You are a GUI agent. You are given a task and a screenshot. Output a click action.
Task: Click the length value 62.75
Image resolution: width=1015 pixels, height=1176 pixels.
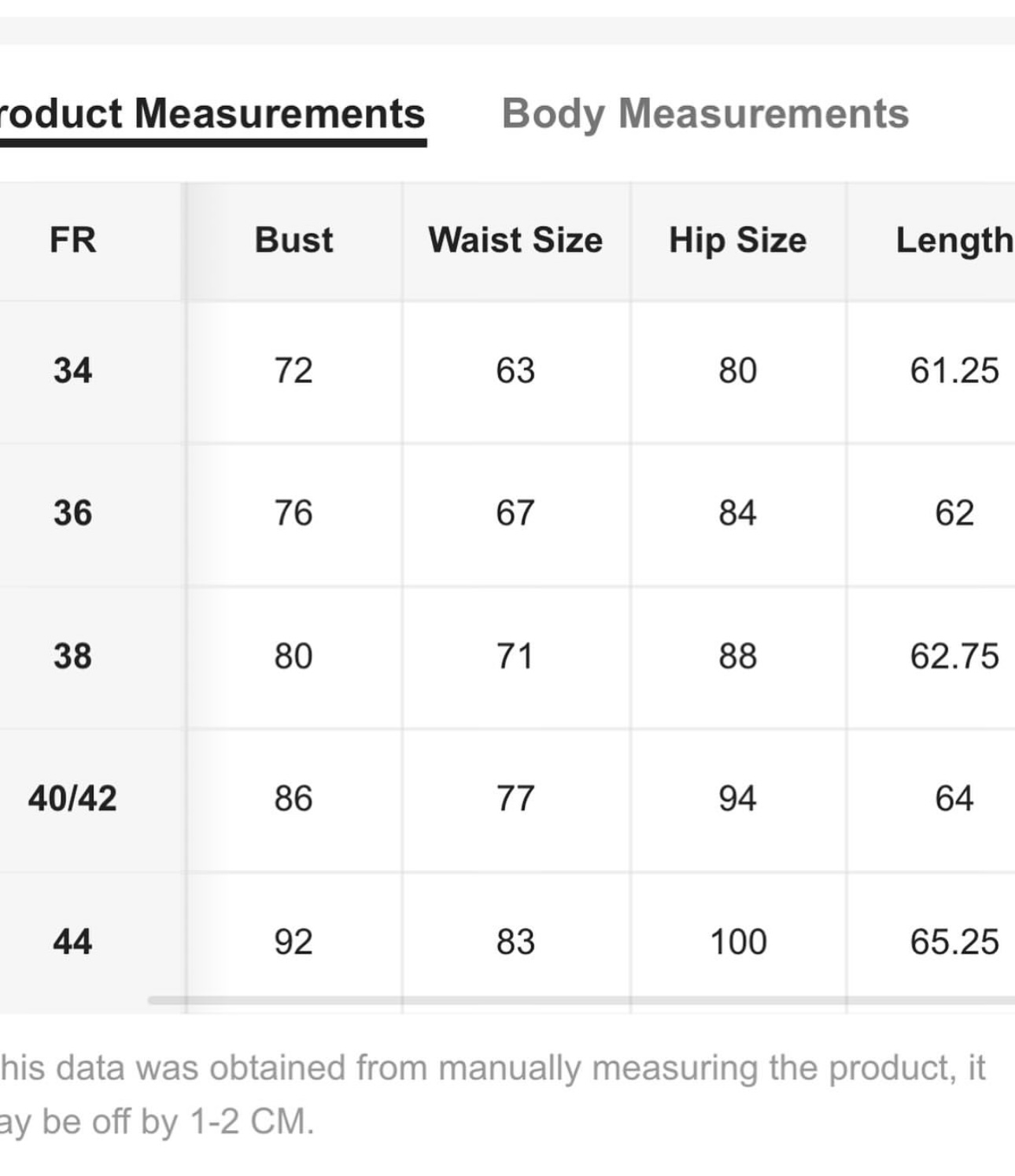tap(954, 656)
